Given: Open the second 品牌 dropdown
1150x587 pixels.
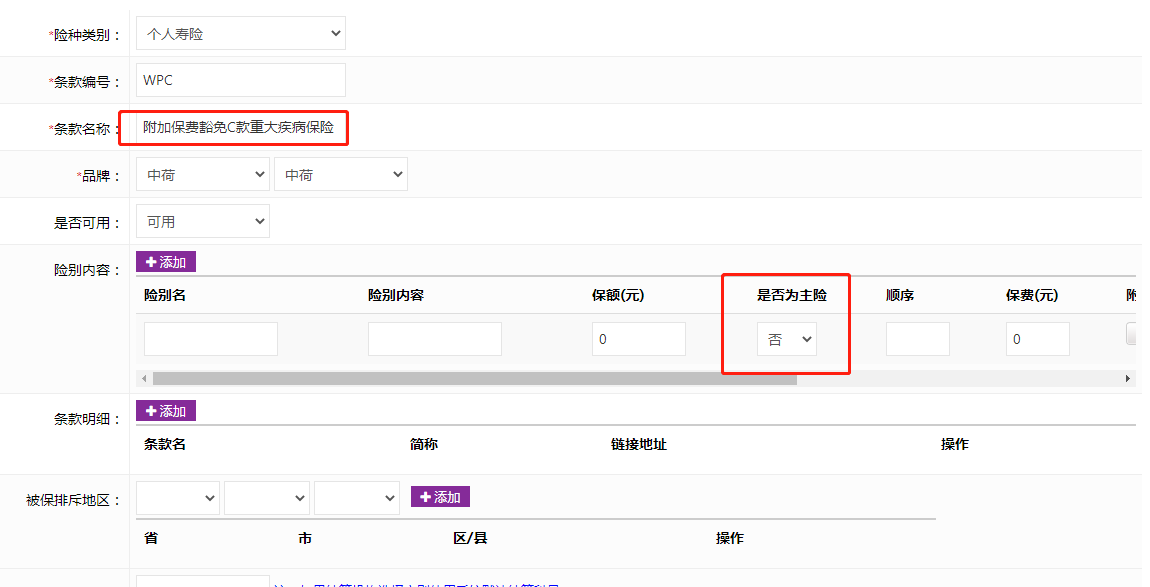Looking at the screenshot, I should pos(340,175).
